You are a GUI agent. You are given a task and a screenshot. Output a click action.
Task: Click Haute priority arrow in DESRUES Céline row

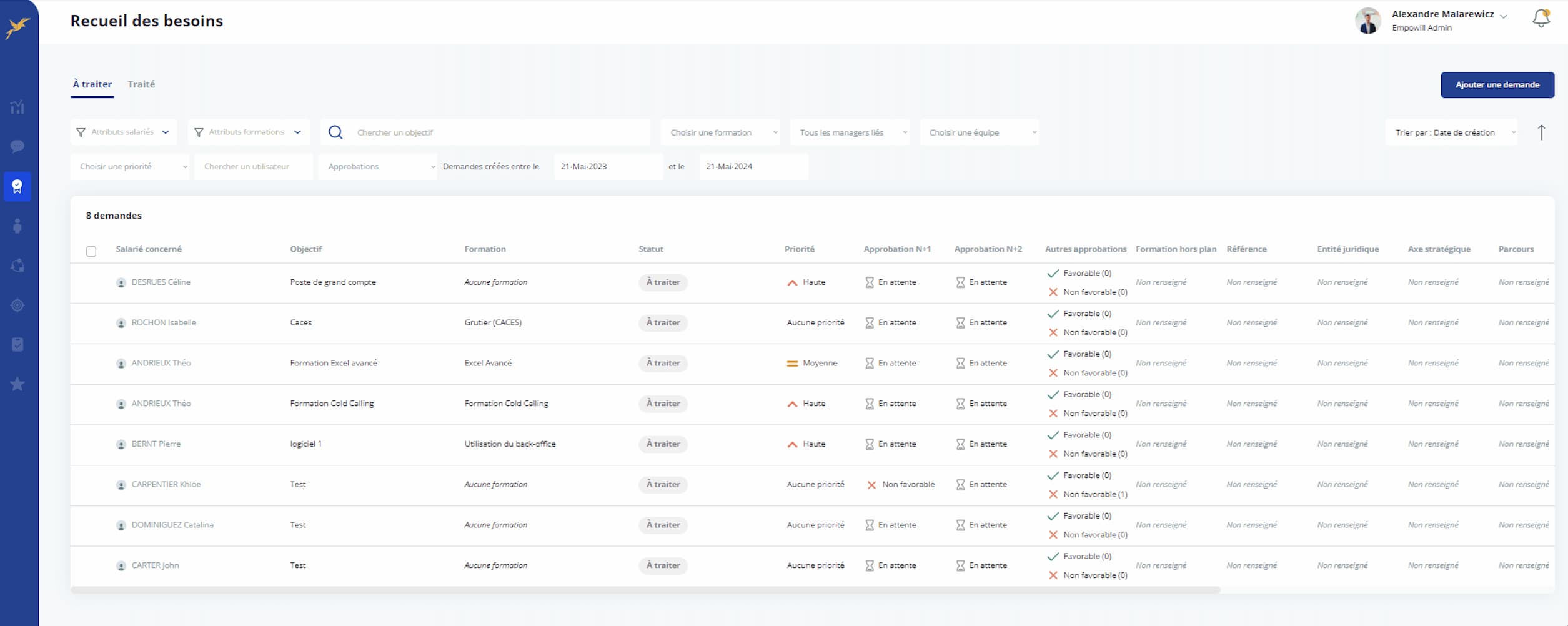click(792, 283)
